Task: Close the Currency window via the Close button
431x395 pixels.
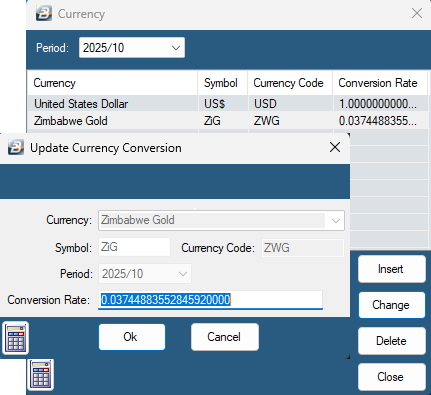Action: (x=392, y=377)
